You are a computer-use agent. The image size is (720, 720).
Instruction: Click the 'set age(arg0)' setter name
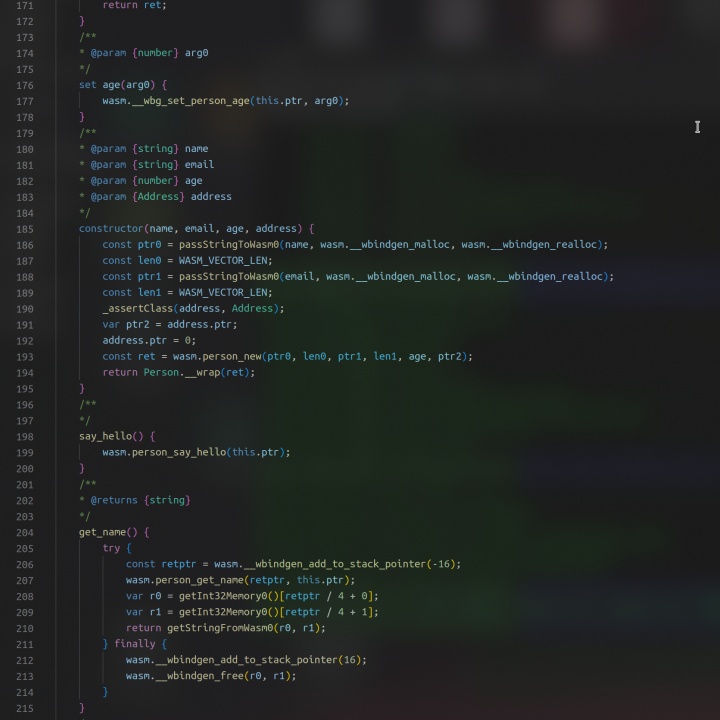(x=117, y=85)
